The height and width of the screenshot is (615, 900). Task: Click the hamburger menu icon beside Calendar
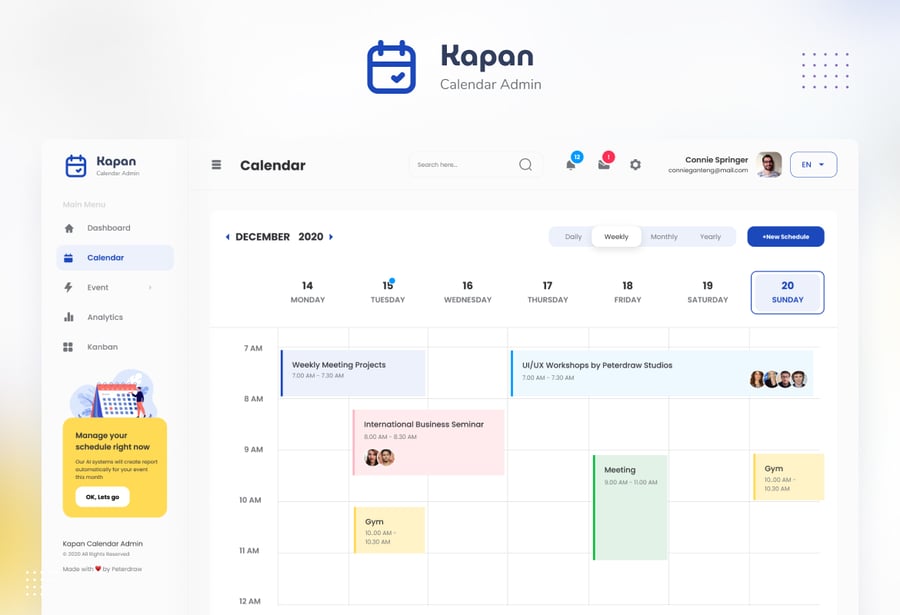[216, 165]
